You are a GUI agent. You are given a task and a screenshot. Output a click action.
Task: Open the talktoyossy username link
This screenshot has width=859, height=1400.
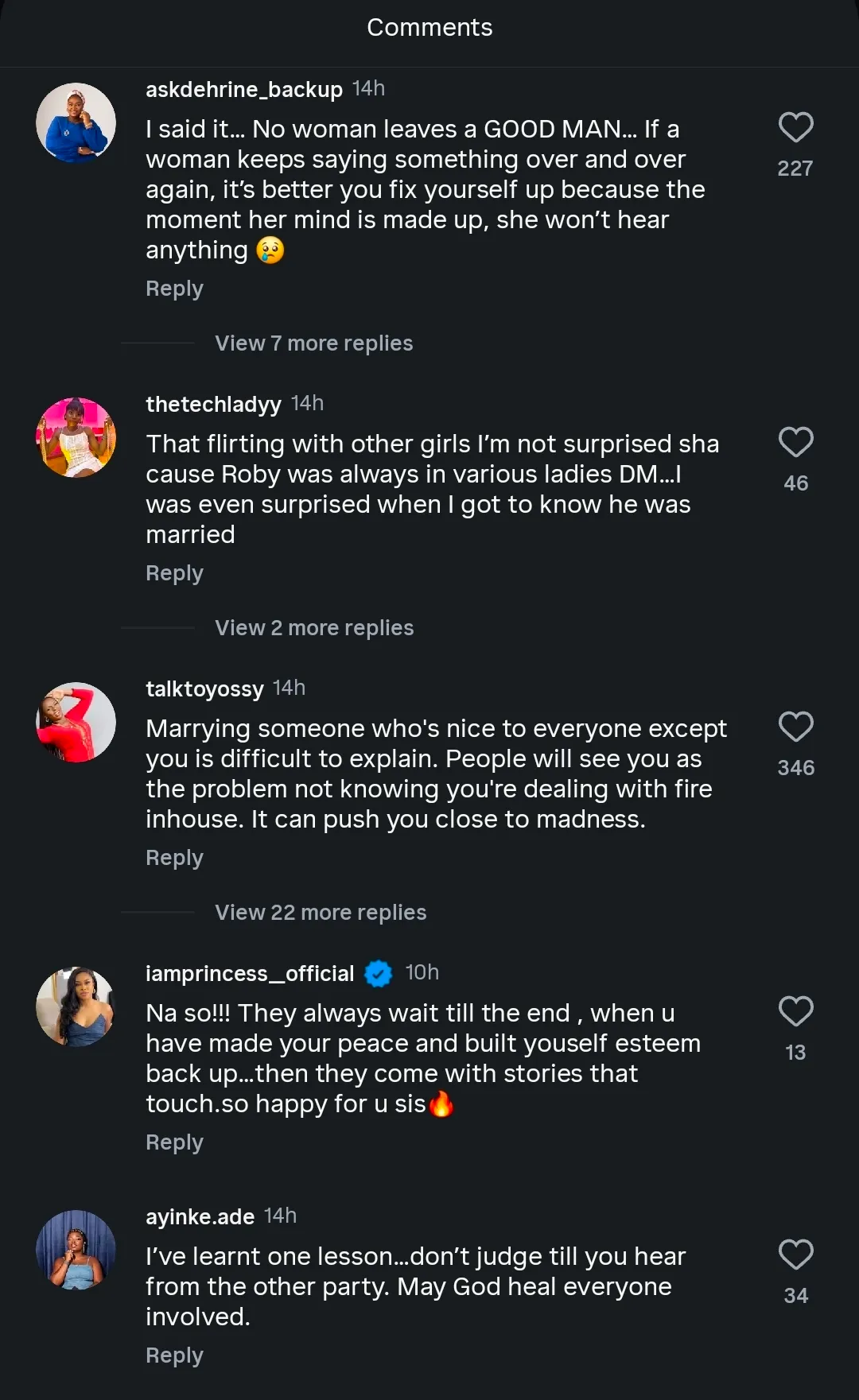[x=204, y=688]
